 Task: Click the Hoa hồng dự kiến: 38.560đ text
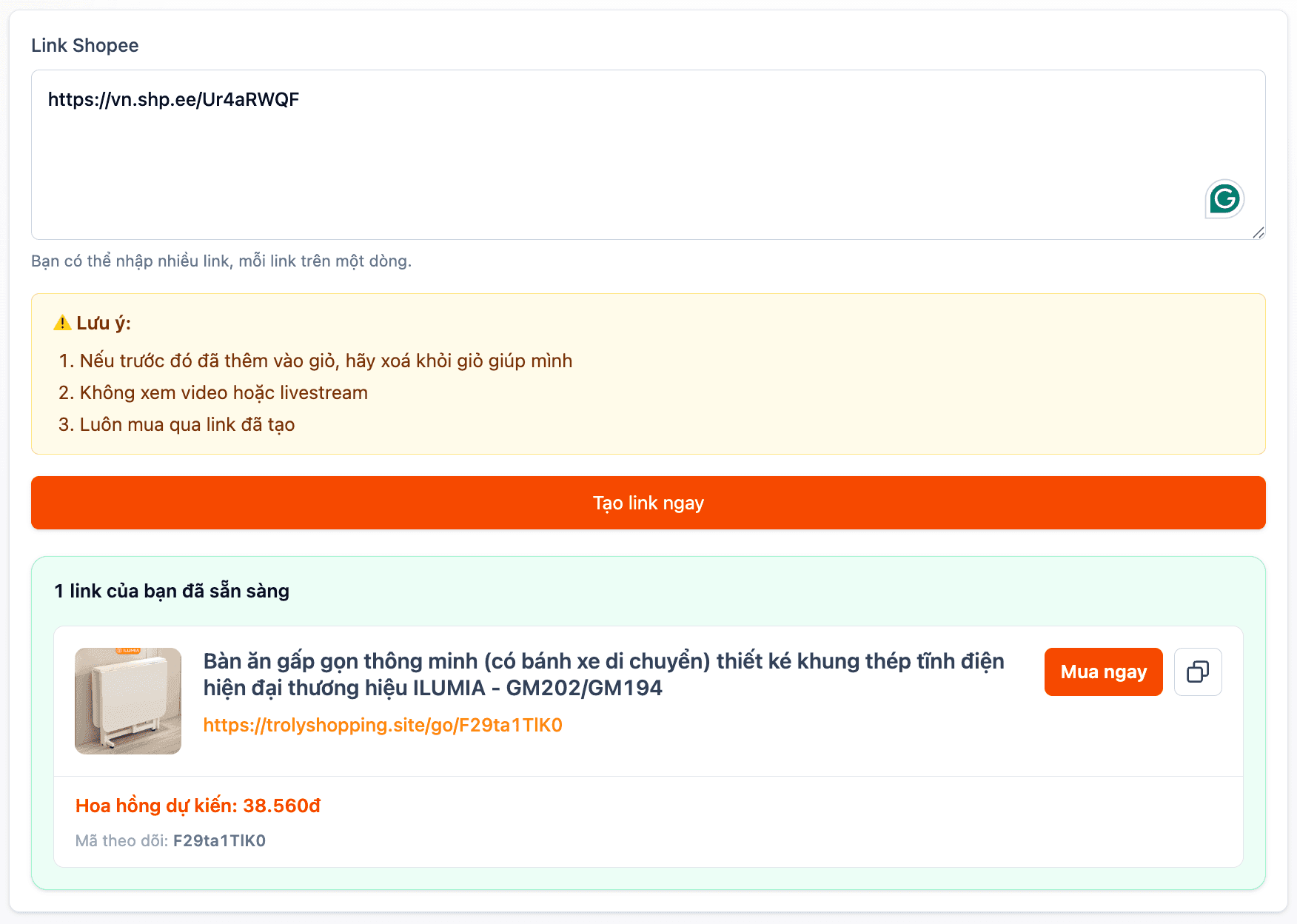[x=198, y=806]
